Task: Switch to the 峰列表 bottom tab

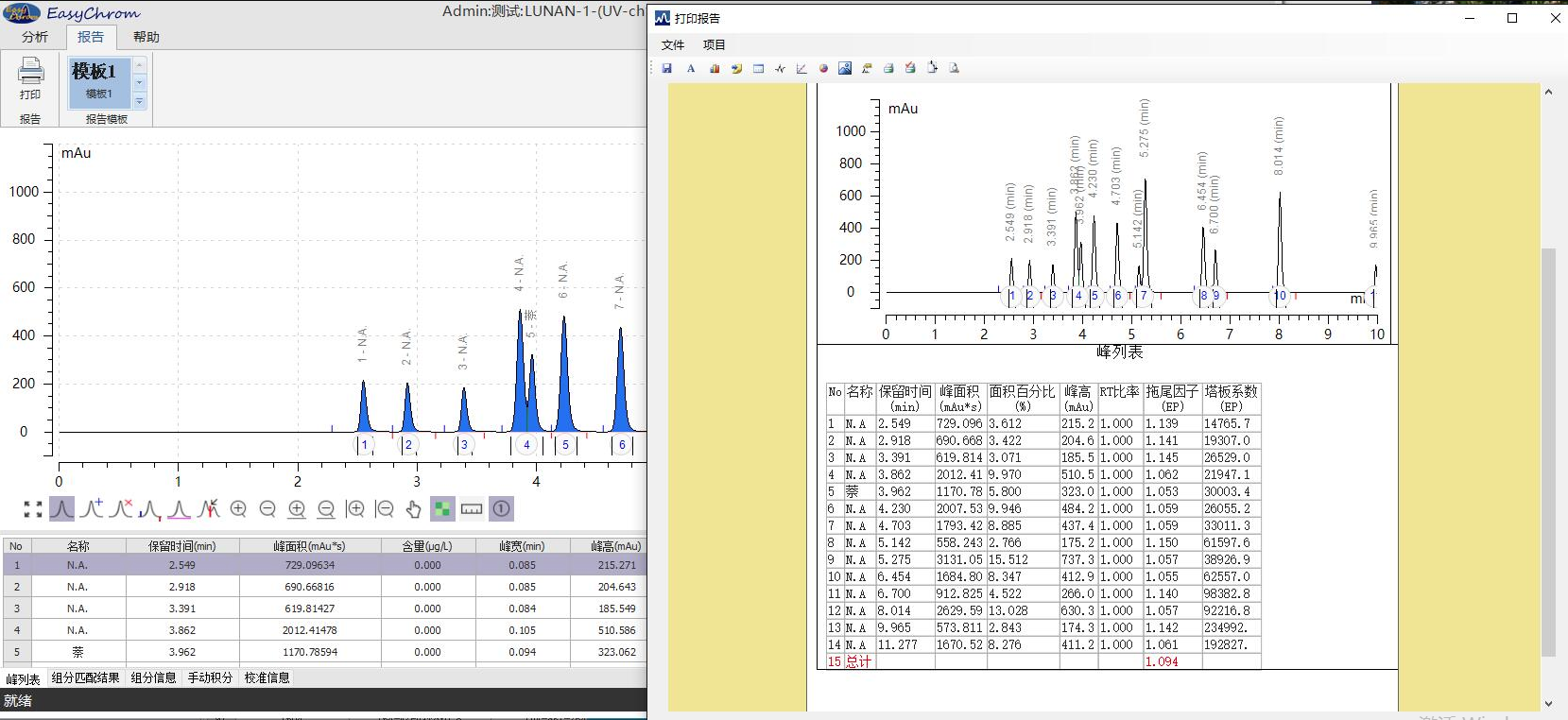Action: [x=23, y=678]
